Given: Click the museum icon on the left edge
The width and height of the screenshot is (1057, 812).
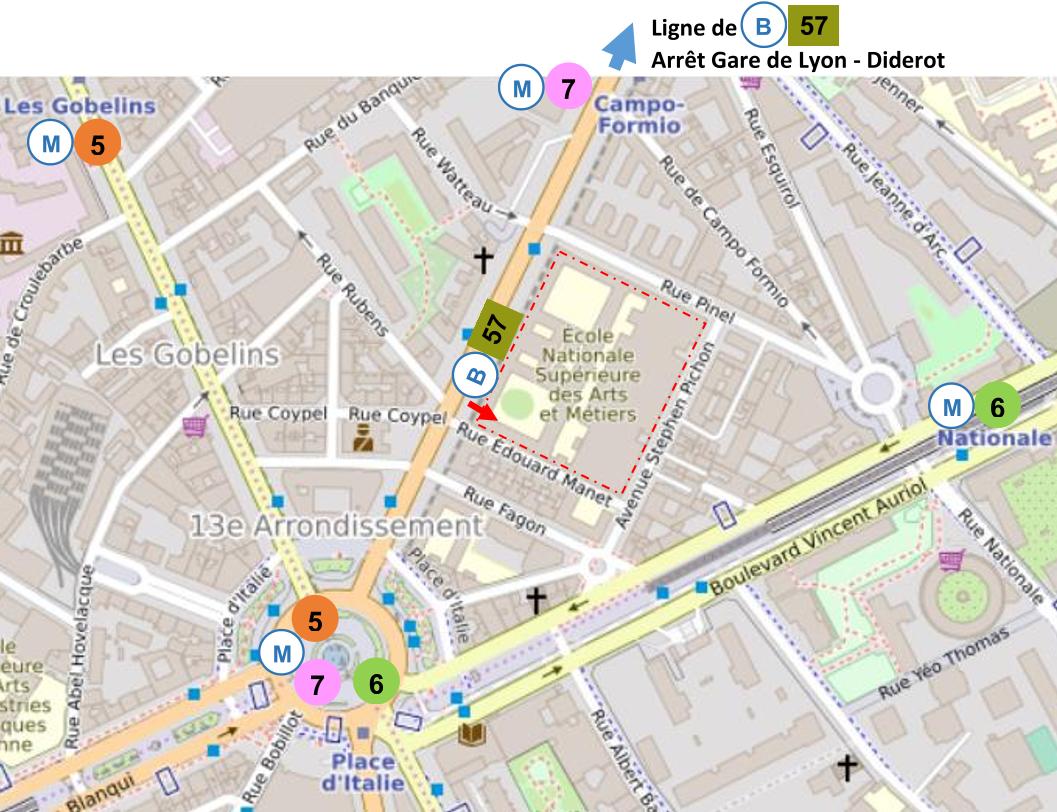Looking at the screenshot, I should point(12,243).
